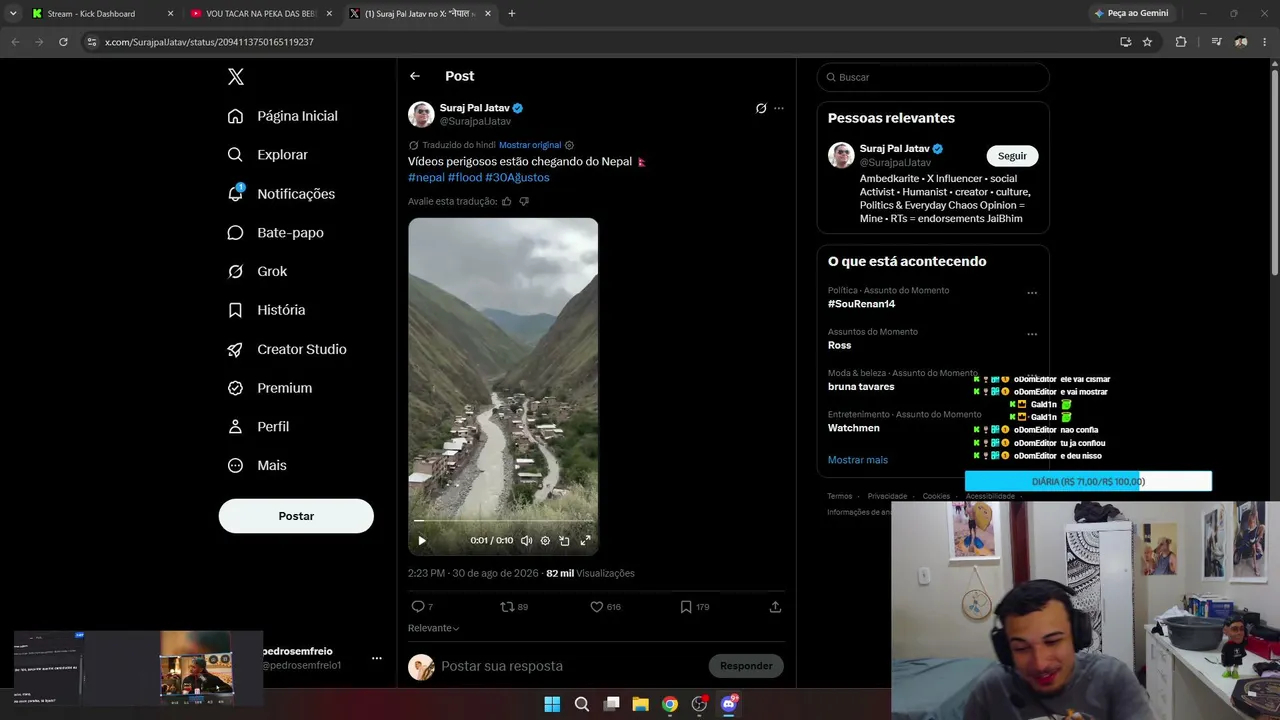Toggle picture-in-picture for the video
Image resolution: width=1280 pixels, height=720 pixels.
coord(564,541)
